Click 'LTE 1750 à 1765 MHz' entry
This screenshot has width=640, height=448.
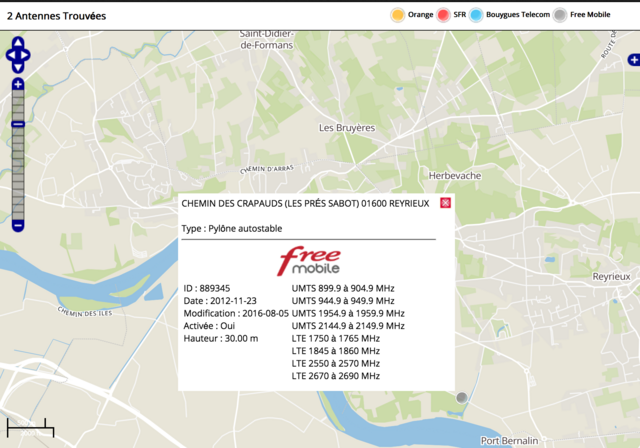coord(336,339)
